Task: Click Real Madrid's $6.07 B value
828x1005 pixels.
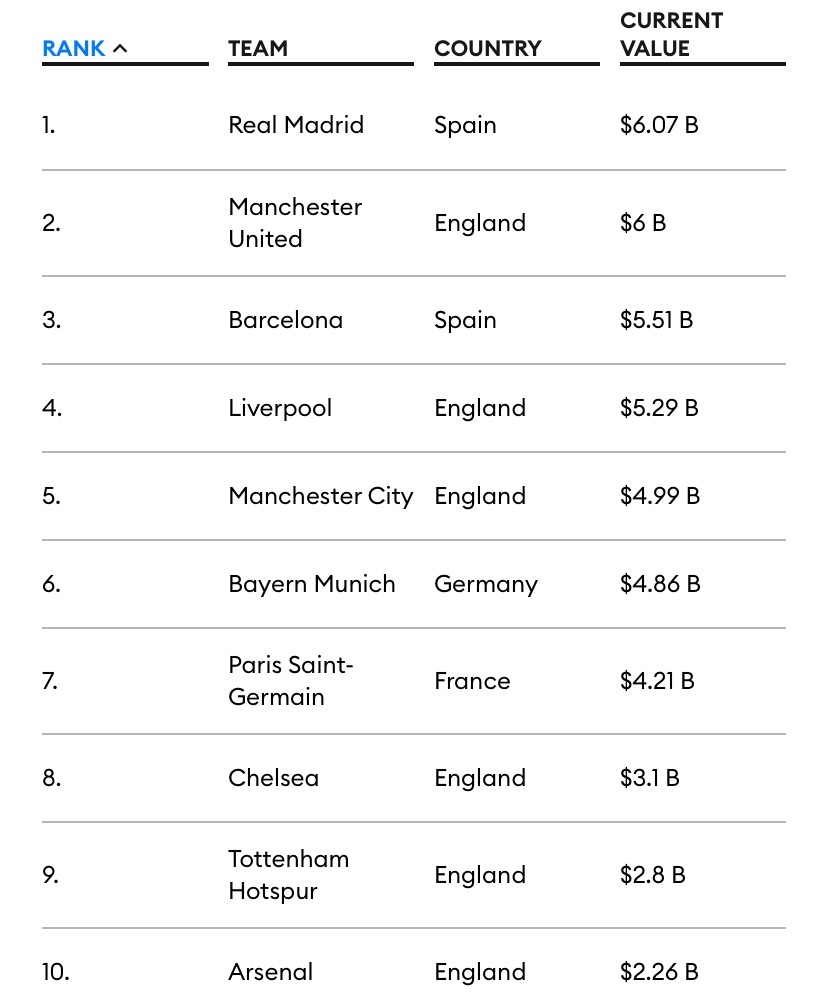Action: point(659,125)
